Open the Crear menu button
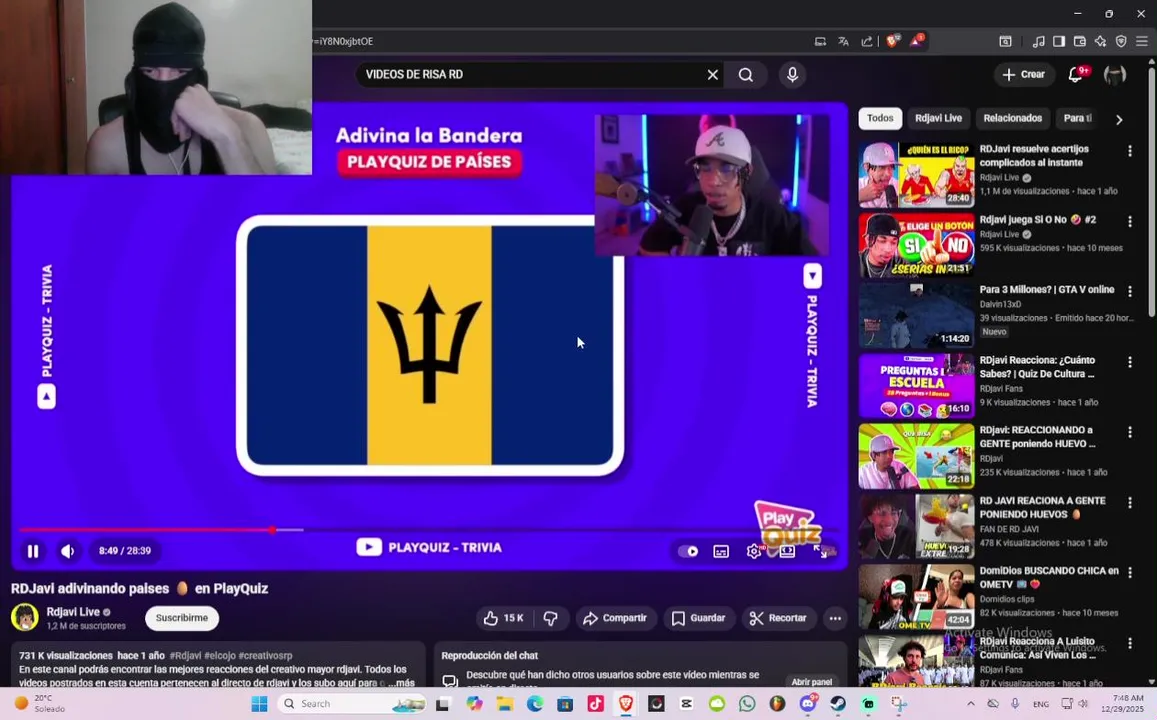 tap(1023, 75)
